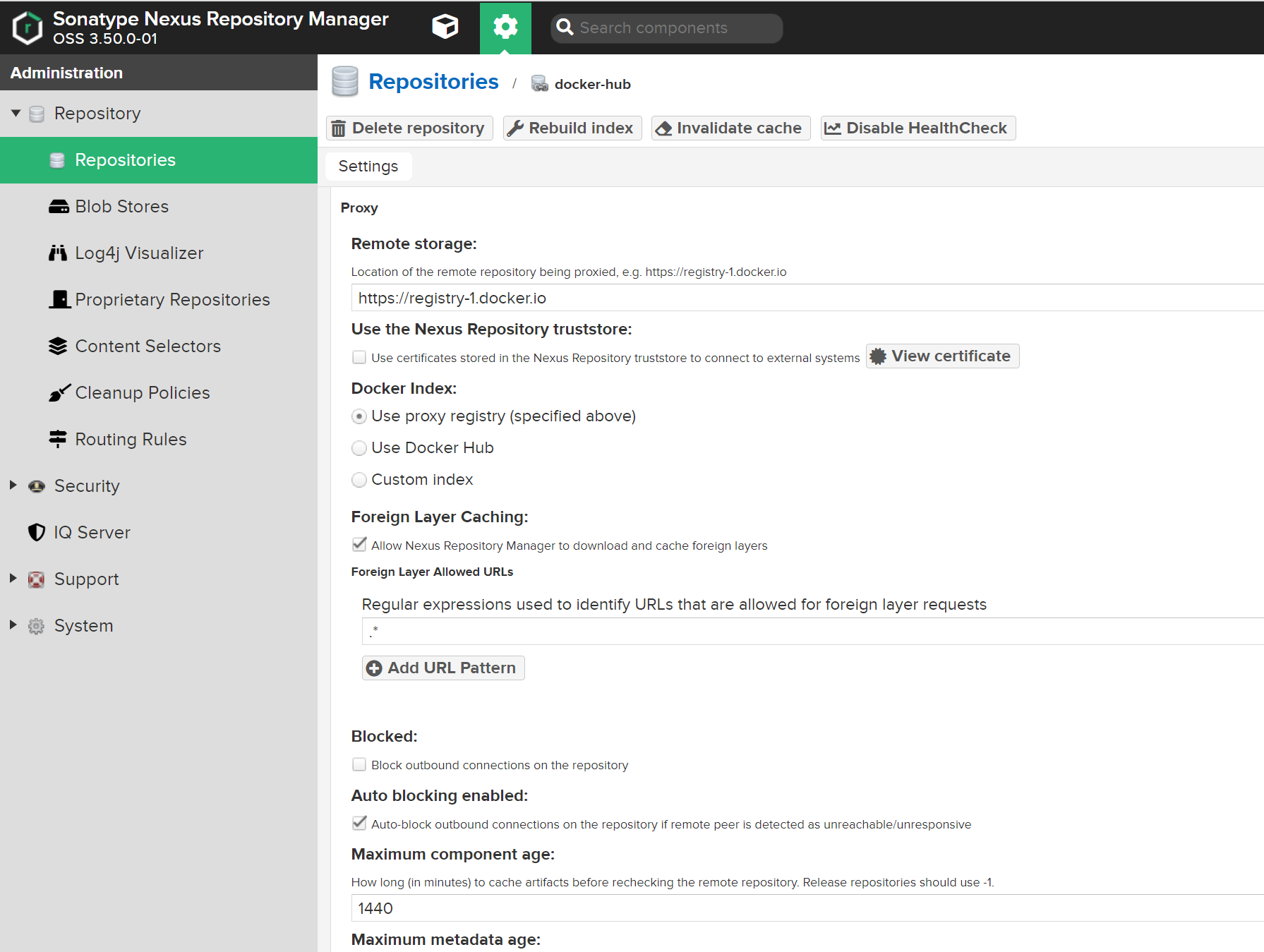This screenshot has height=952, width=1264.
Task: Focus the Search components field
Action: tap(667, 28)
